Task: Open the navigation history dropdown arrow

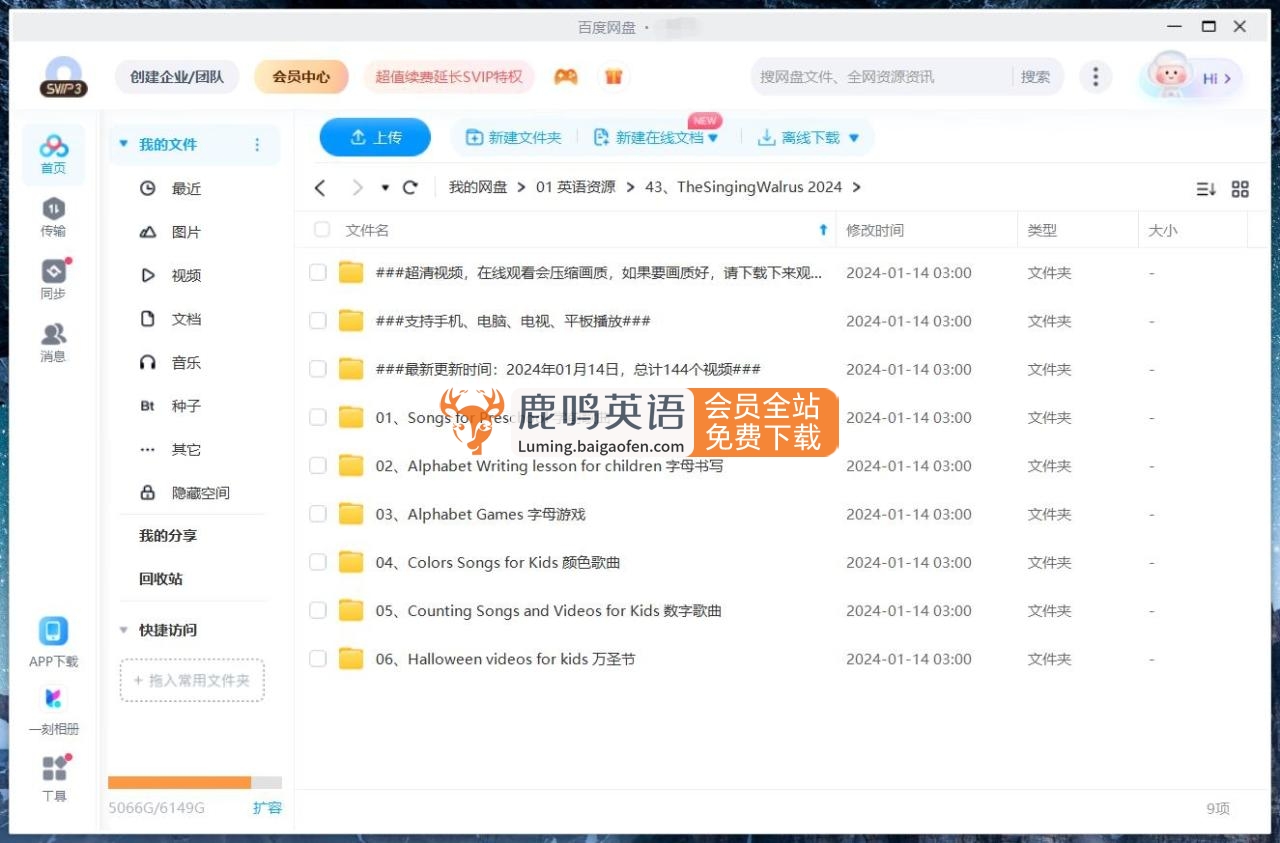Action: pyautogui.click(x=385, y=188)
